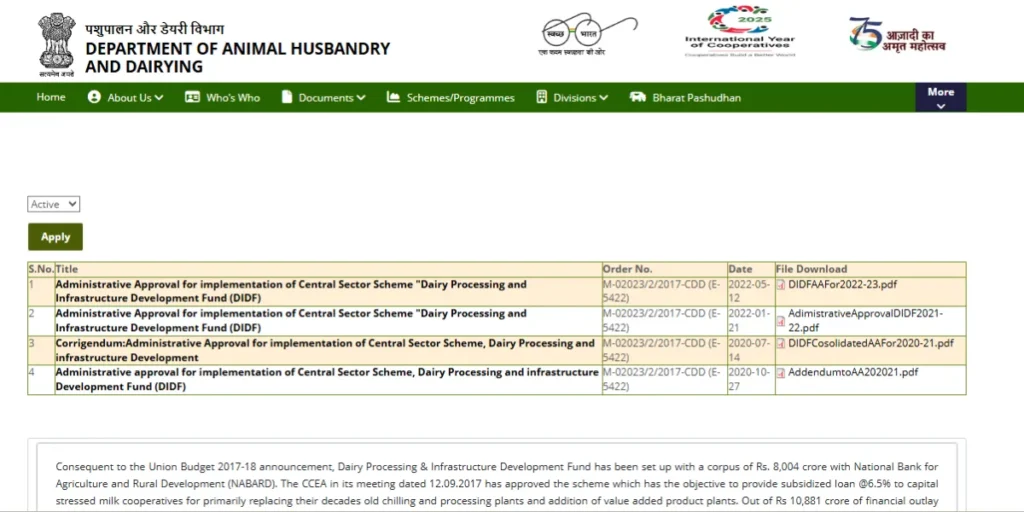Click the Bharat Pashudhan cow icon

[637, 97]
